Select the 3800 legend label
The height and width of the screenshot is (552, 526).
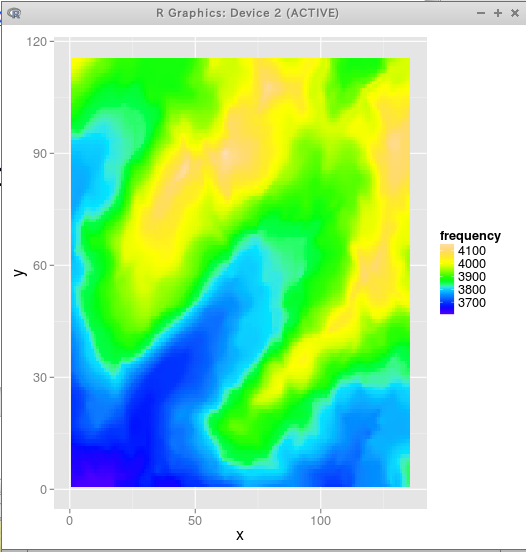click(472, 290)
